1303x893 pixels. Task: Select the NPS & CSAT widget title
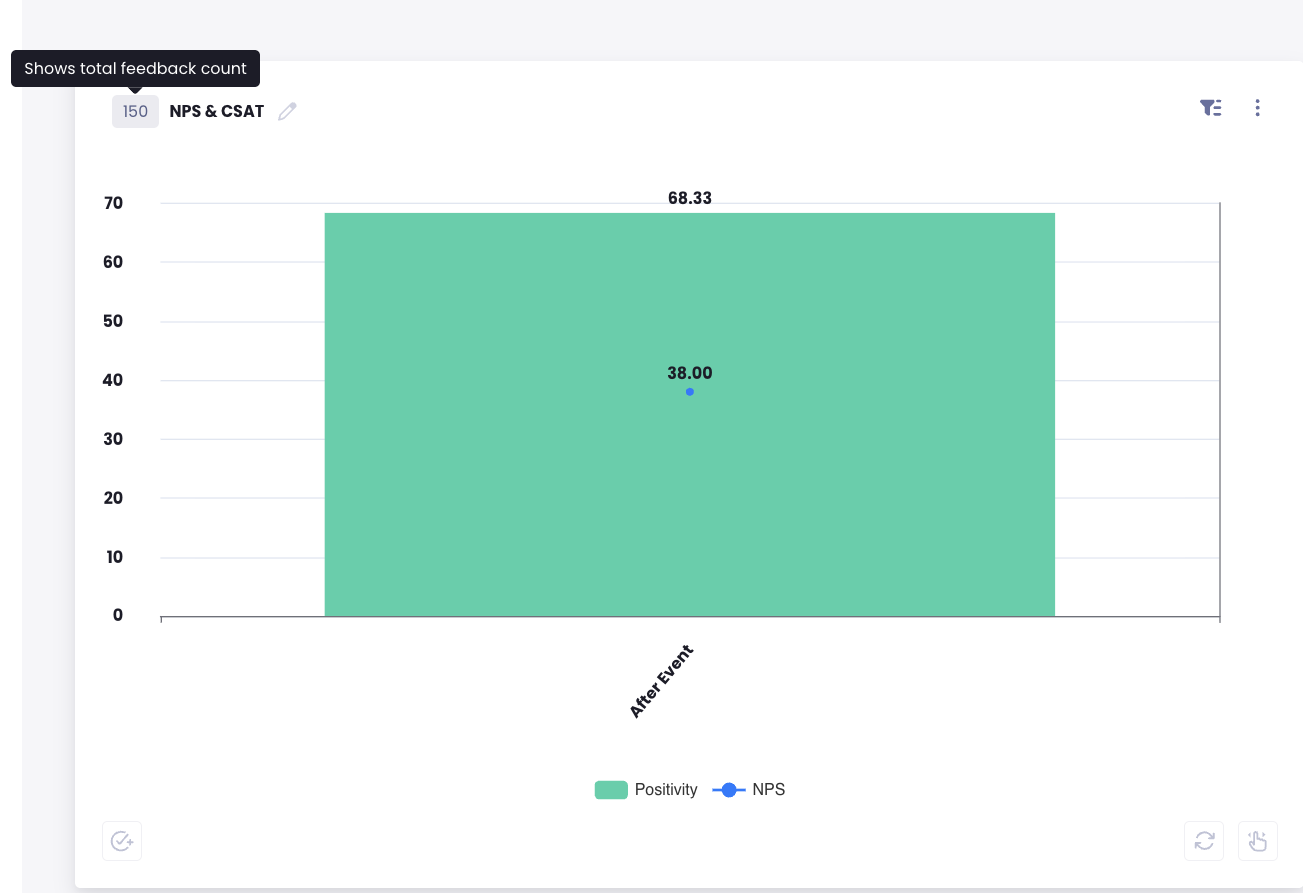pyautogui.click(x=217, y=112)
